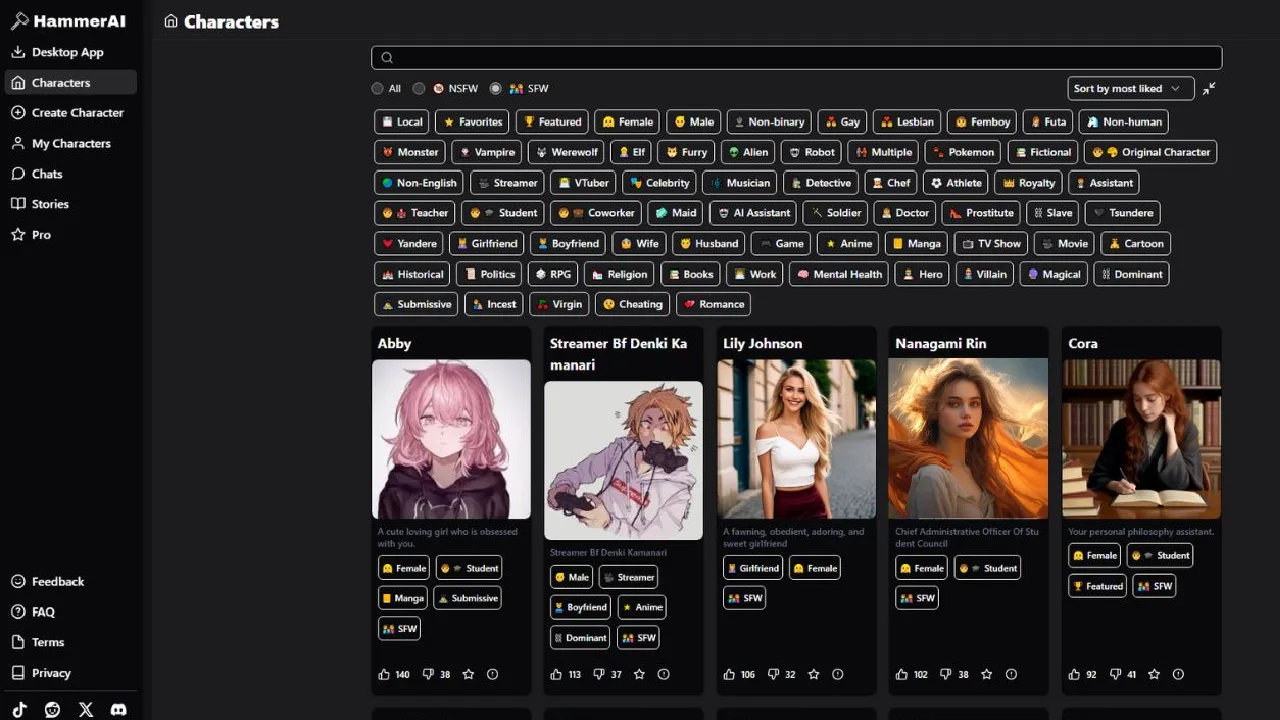This screenshot has width=1280, height=720.
Task: Open TikTok icon in sidebar footer
Action: click(x=20, y=709)
